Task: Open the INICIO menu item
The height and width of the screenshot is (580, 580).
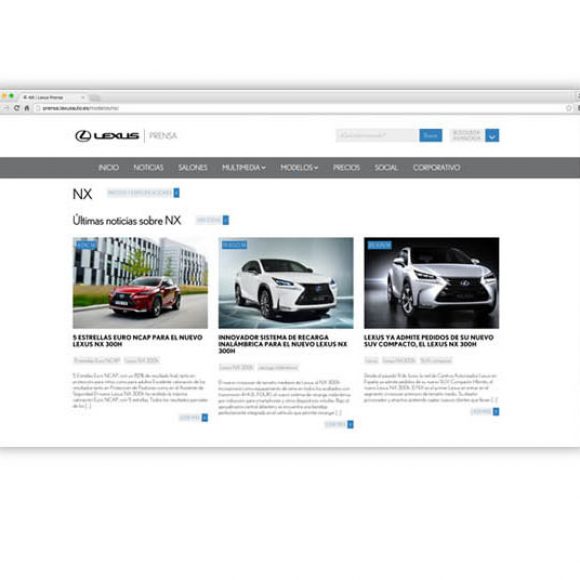Action: 108,168
